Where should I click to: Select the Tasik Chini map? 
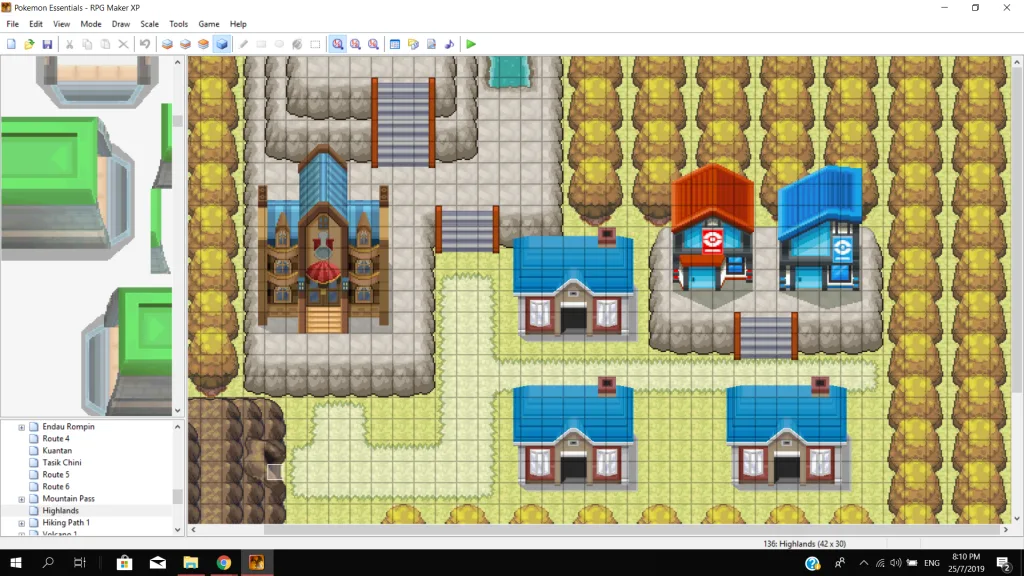62,463
